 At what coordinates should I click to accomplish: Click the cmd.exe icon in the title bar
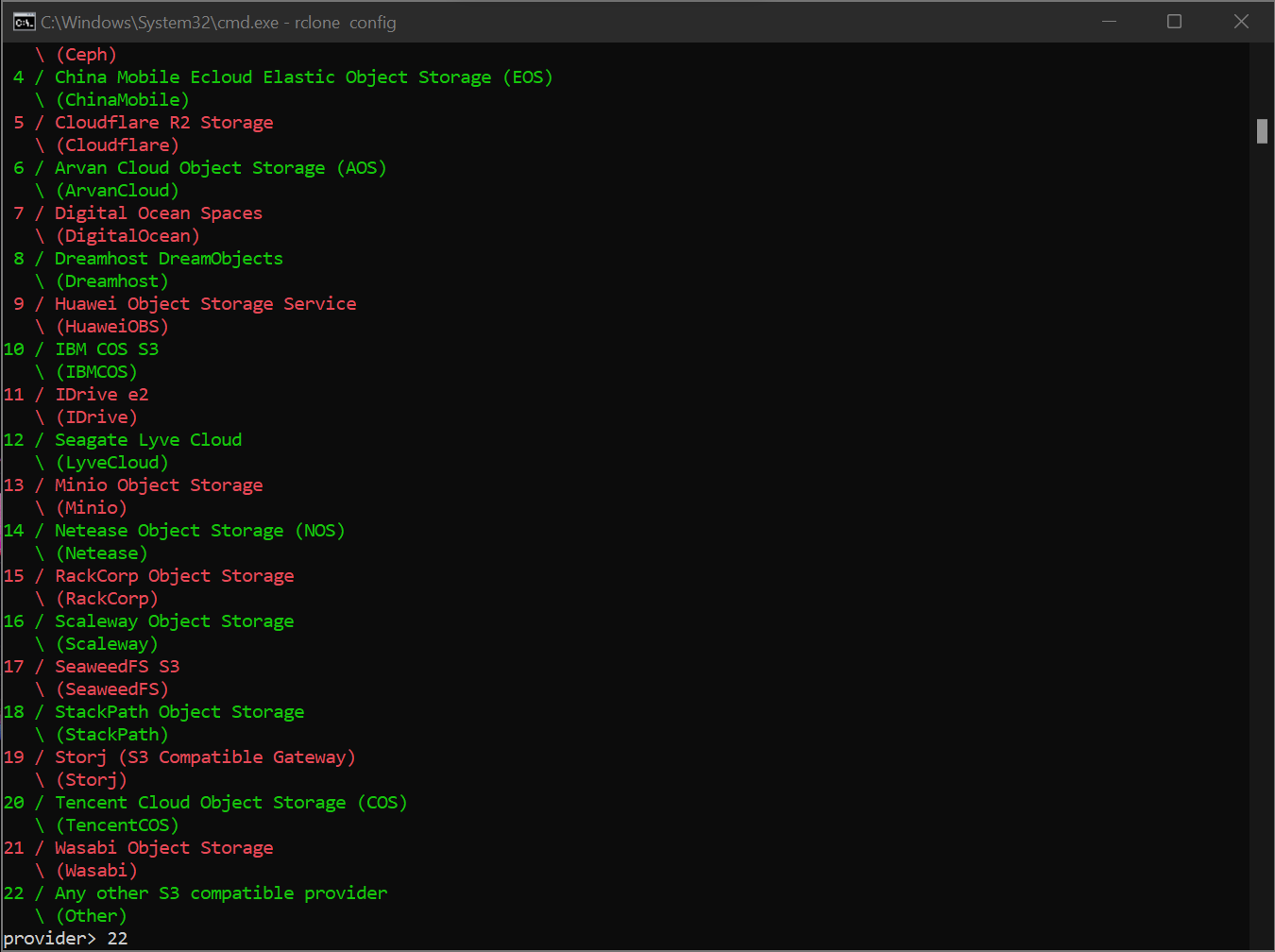coord(24,22)
